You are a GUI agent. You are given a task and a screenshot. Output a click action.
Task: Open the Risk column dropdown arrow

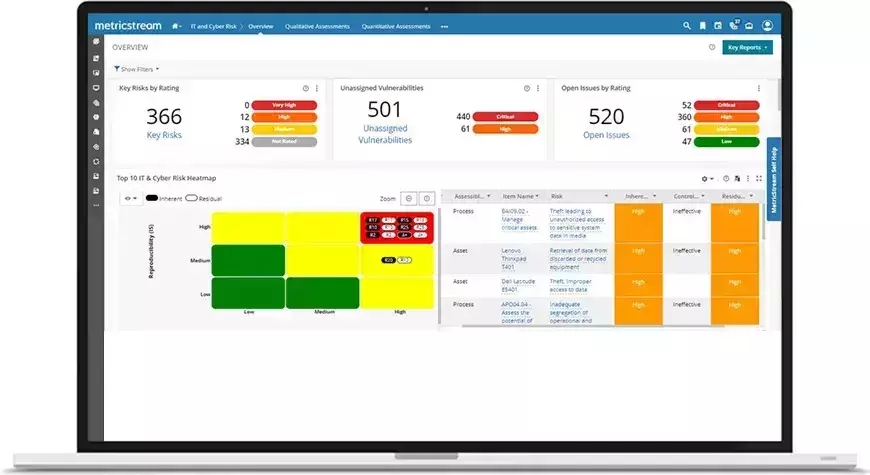click(606, 196)
